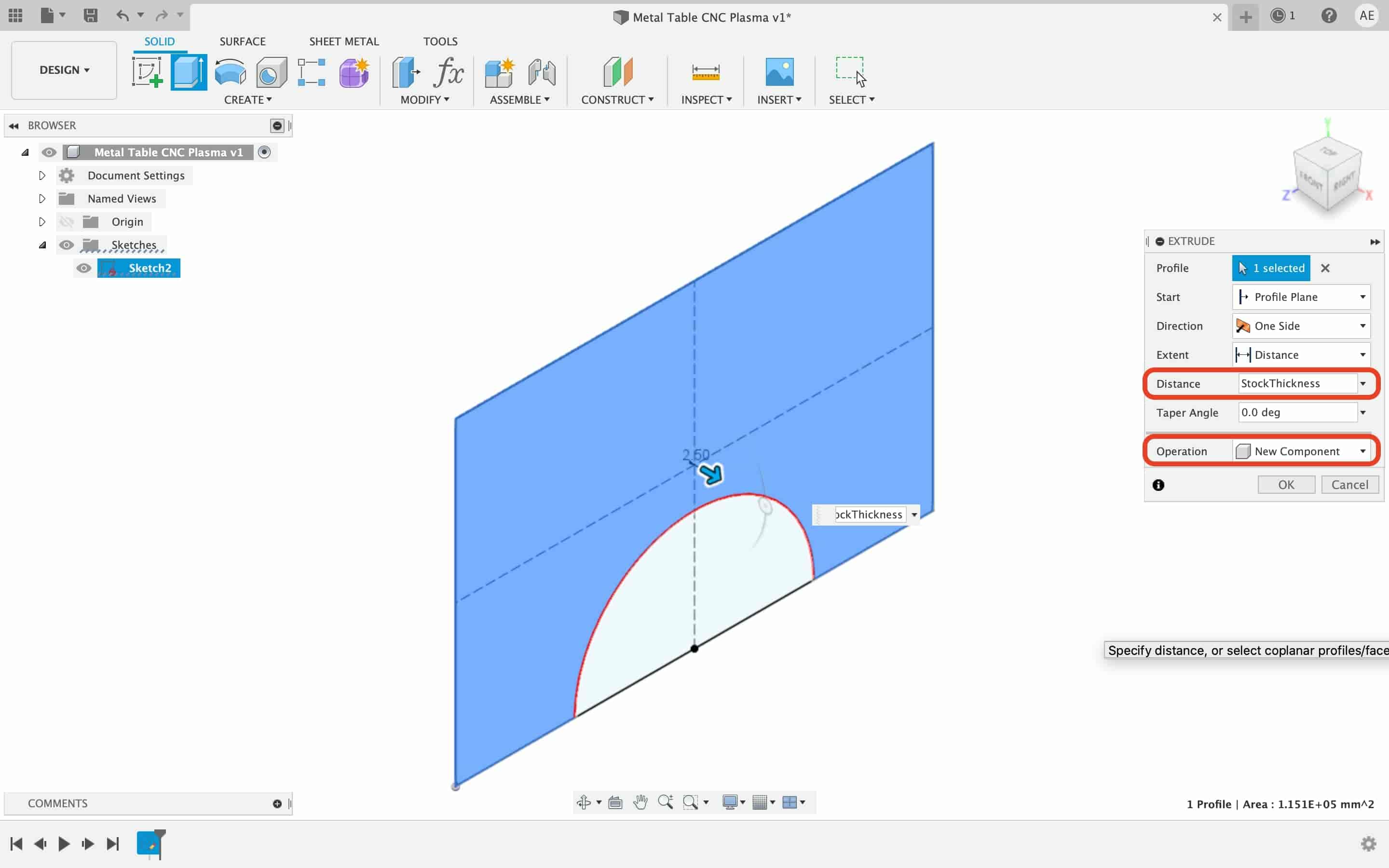Viewport: 1389px width, 868px height.
Task: Jump to timeline end
Action: point(112,843)
